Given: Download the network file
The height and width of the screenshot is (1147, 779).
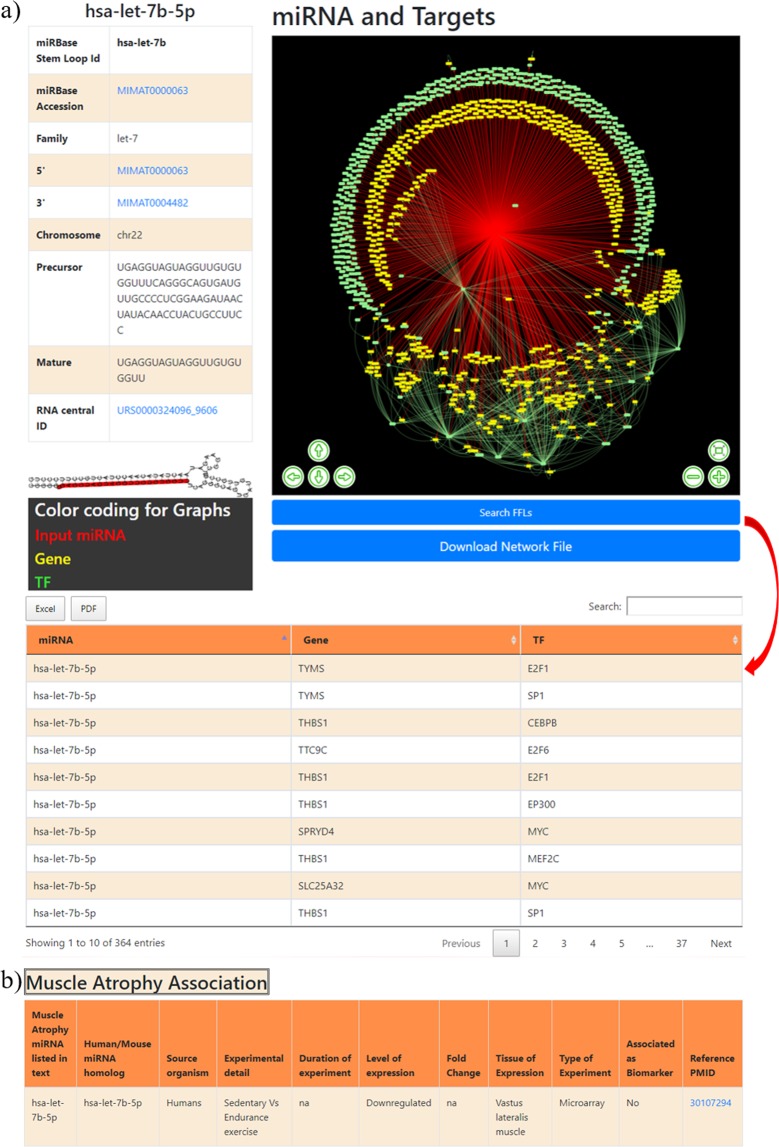Looking at the screenshot, I should 505,547.
